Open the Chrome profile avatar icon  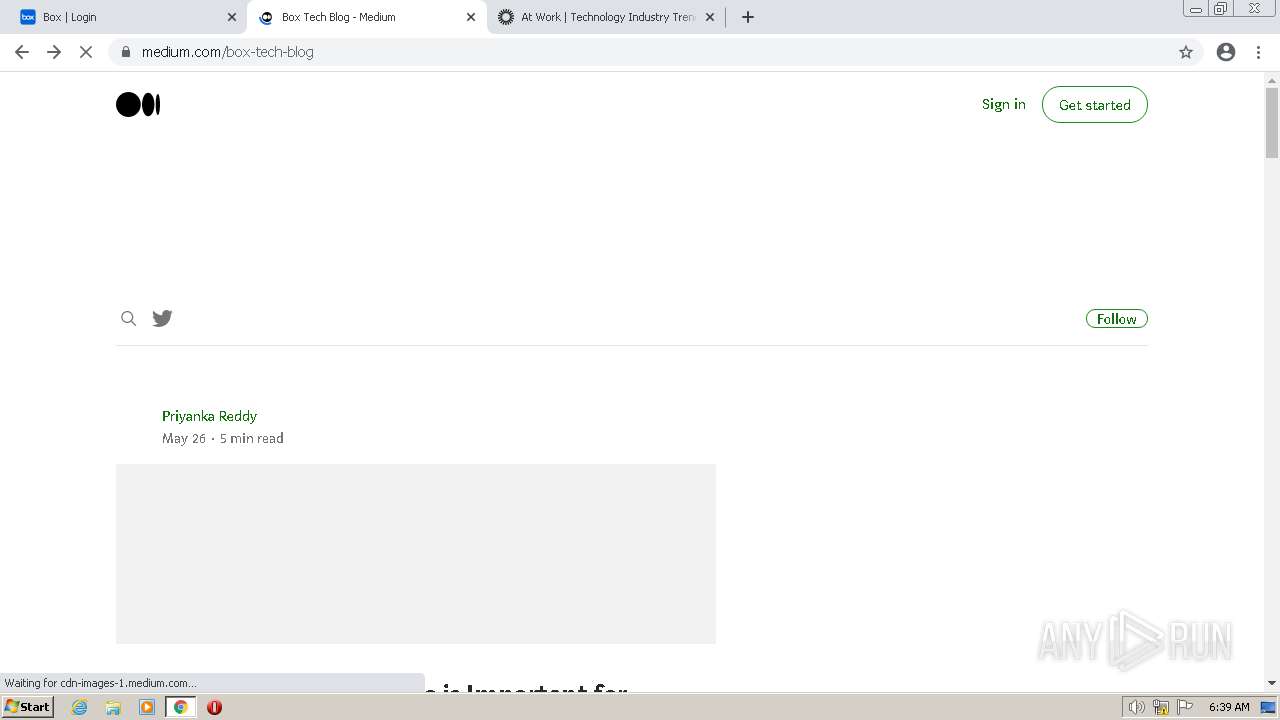1226,52
